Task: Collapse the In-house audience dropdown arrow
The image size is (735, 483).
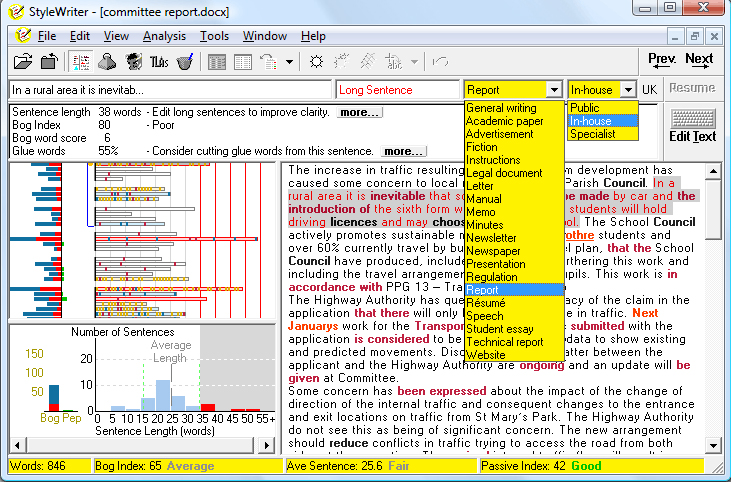Action: (x=628, y=90)
